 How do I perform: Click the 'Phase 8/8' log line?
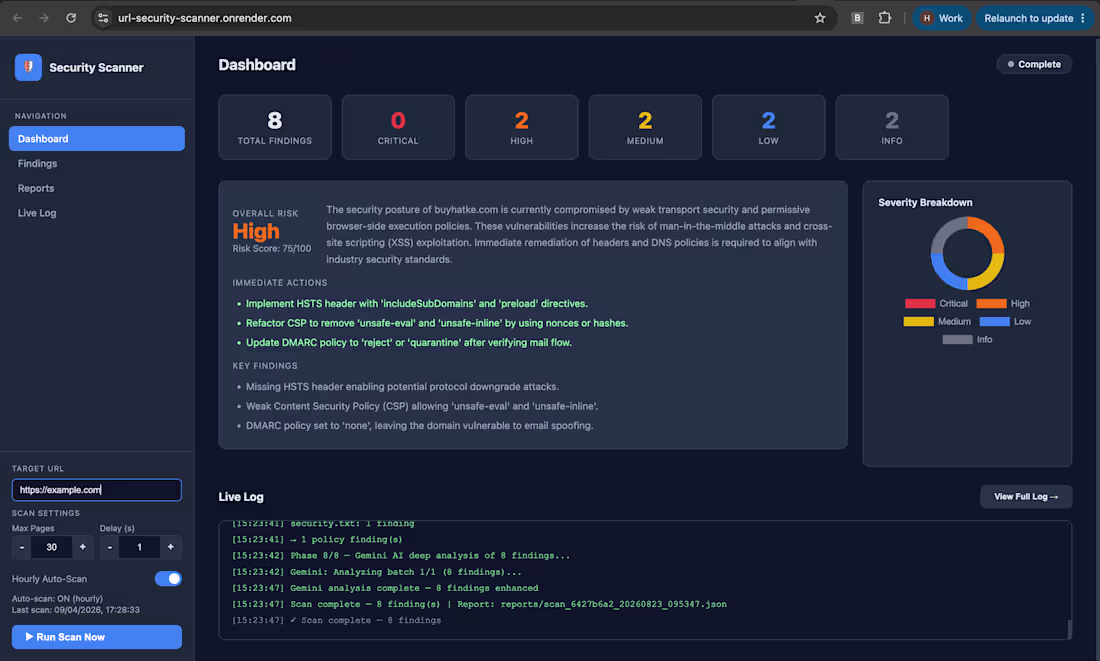tap(401, 556)
